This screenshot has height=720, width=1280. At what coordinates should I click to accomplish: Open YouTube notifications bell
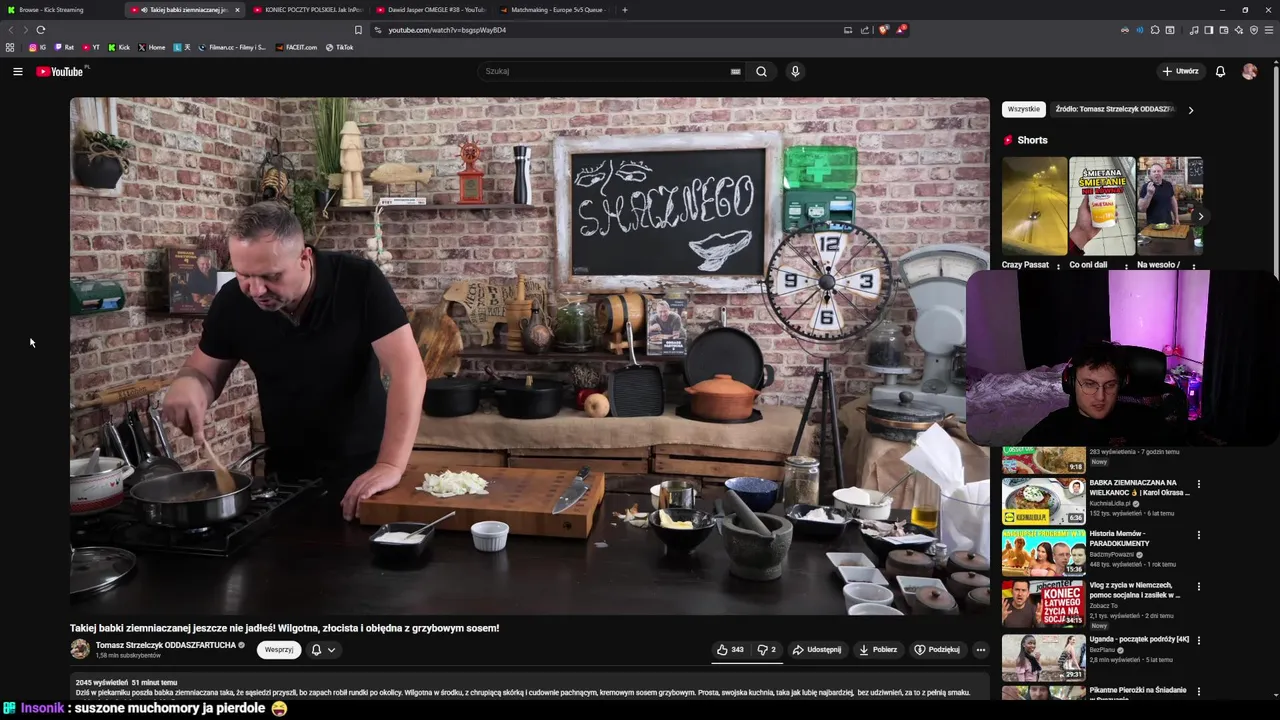(x=1220, y=71)
